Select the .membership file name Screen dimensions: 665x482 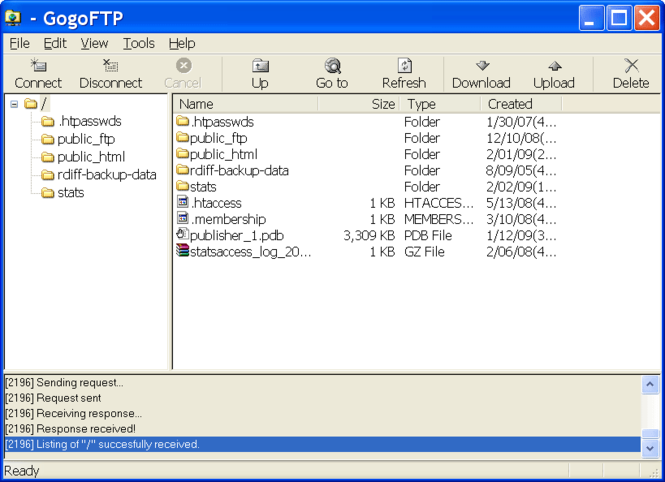[x=228, y=219]
